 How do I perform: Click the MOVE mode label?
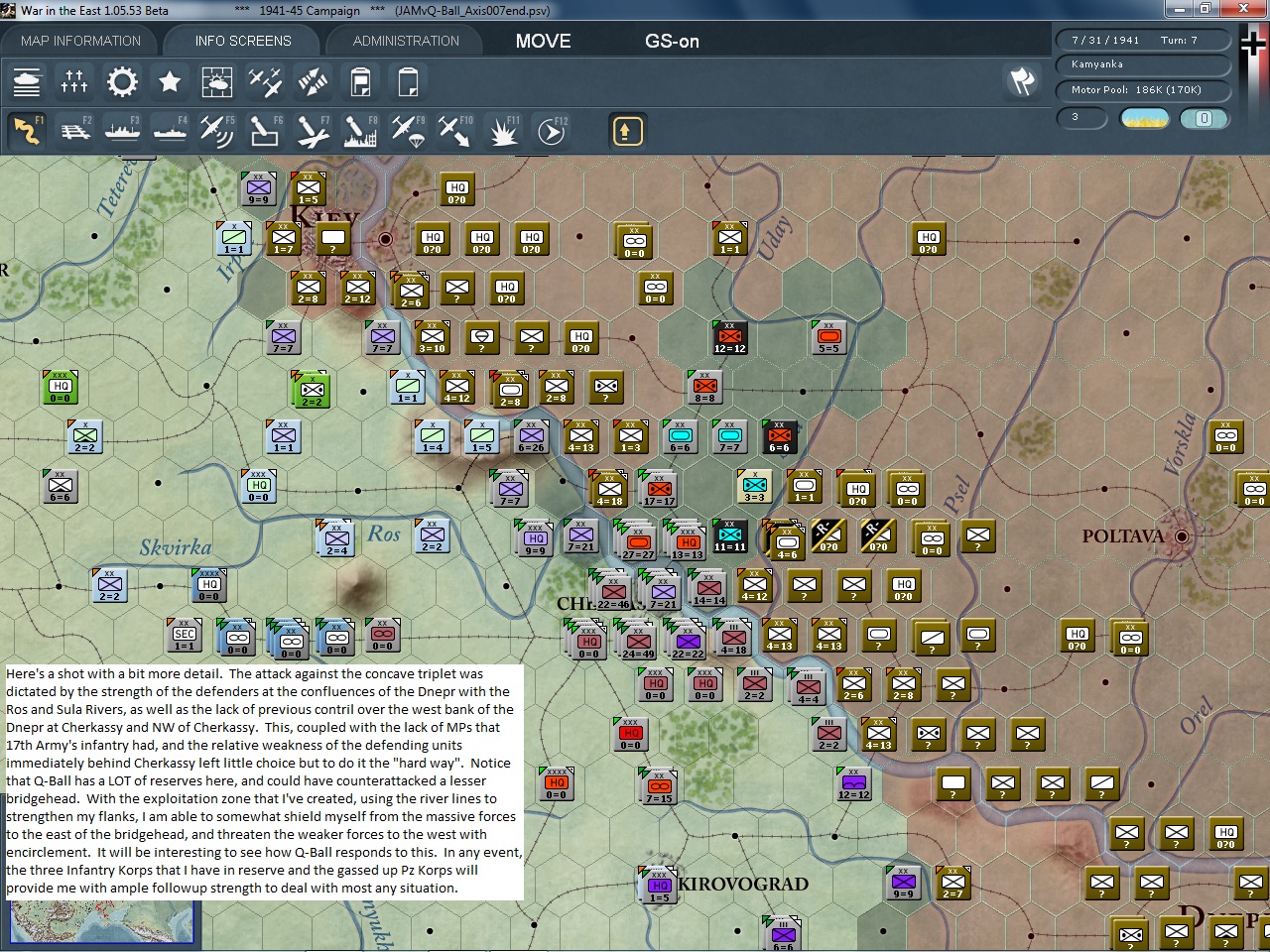pos(543,41)
